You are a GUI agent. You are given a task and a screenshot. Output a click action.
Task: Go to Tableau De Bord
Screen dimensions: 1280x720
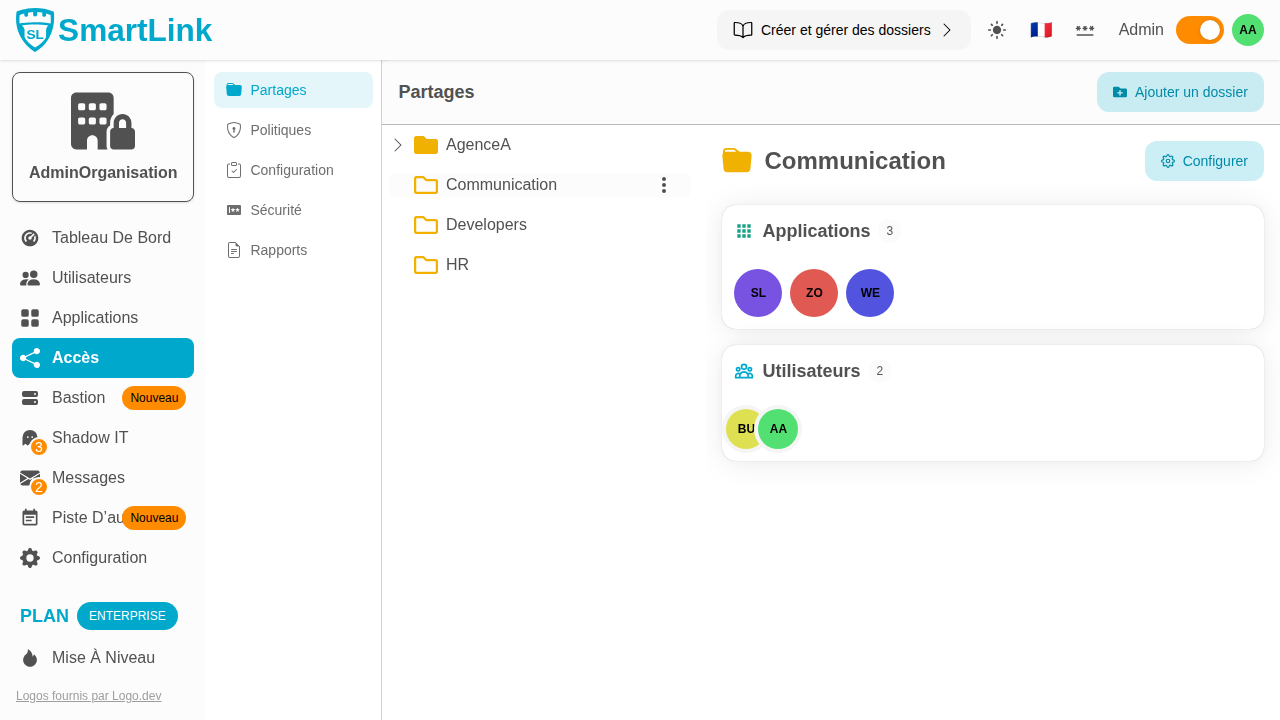click(111, 238)
